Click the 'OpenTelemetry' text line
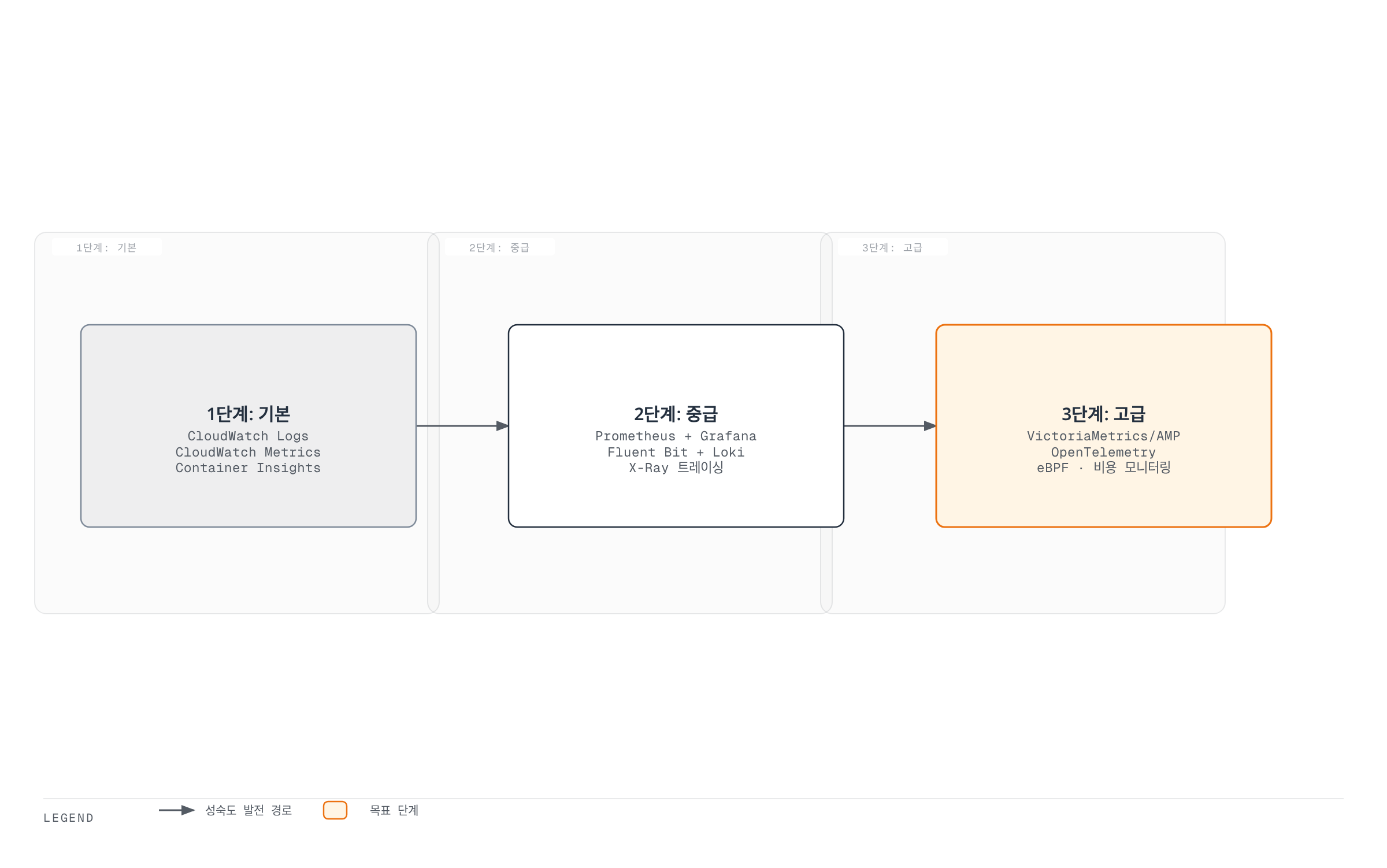This screenshot has width=1387, height=868. (1104, 452)
